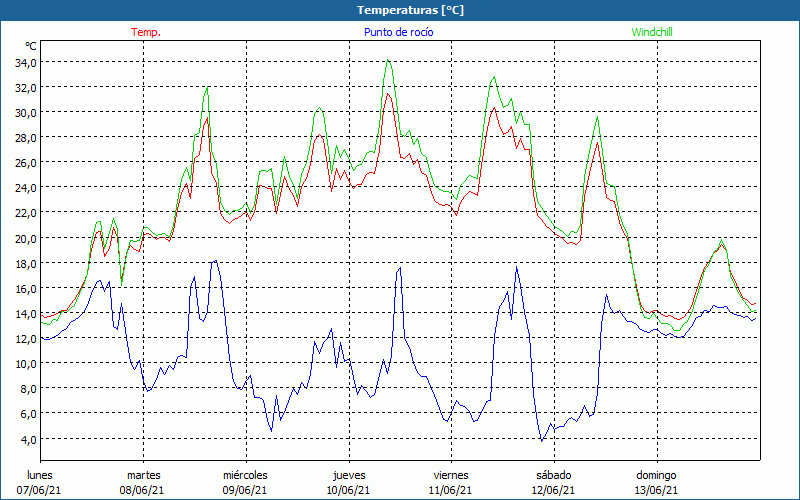Select the green 'Windchill' legend label

tap(652, 32)
